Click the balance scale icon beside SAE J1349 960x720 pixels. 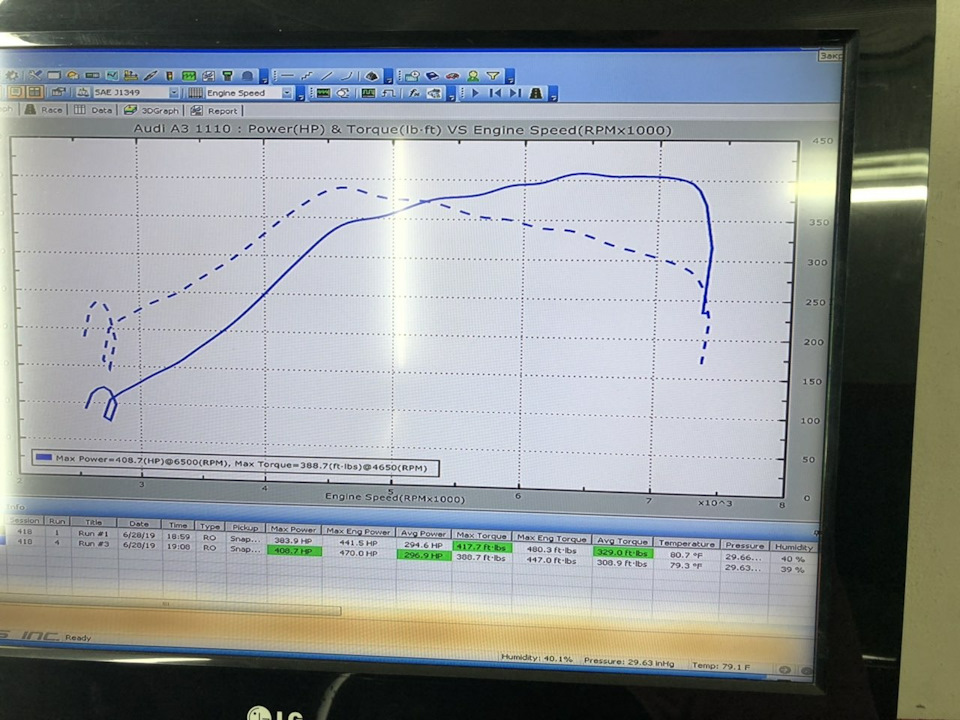click(83, 92)
